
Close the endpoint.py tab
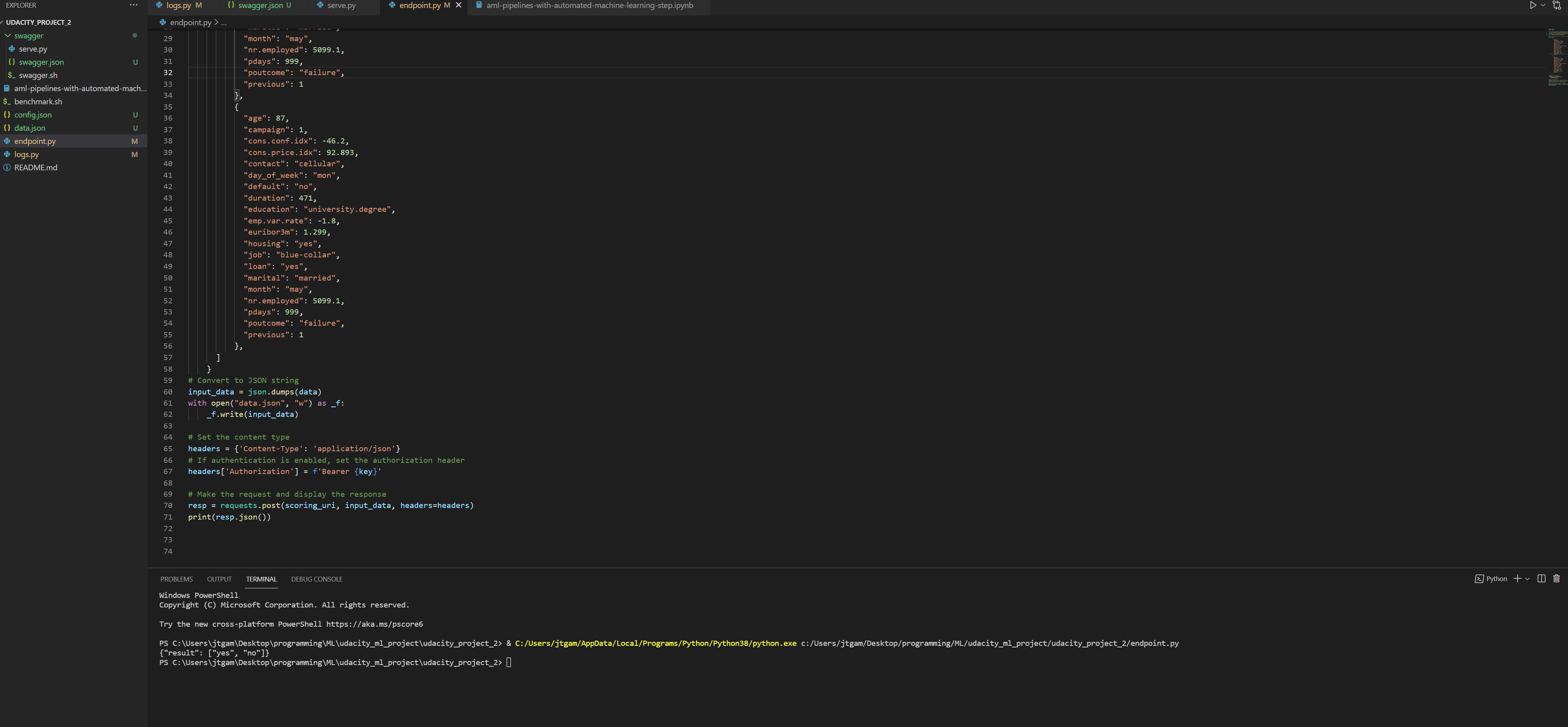coord(459,5)
